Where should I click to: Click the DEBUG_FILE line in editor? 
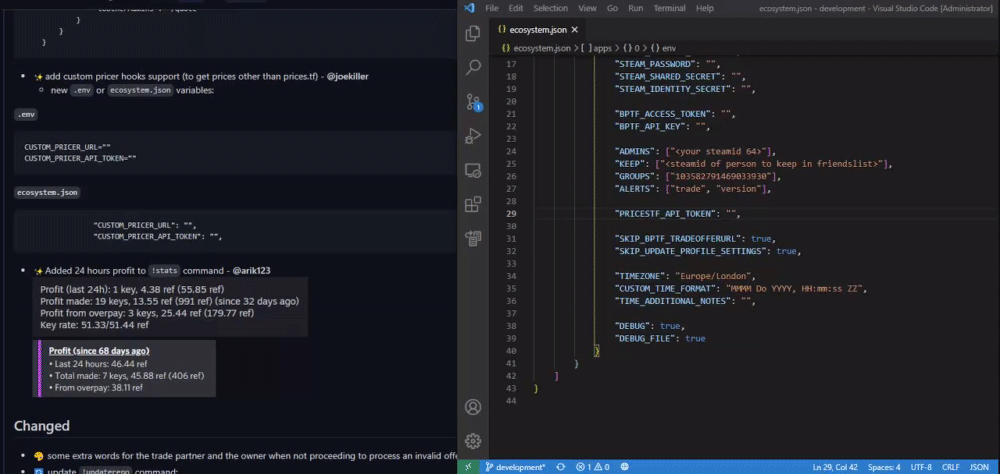[x=660, y=338]
